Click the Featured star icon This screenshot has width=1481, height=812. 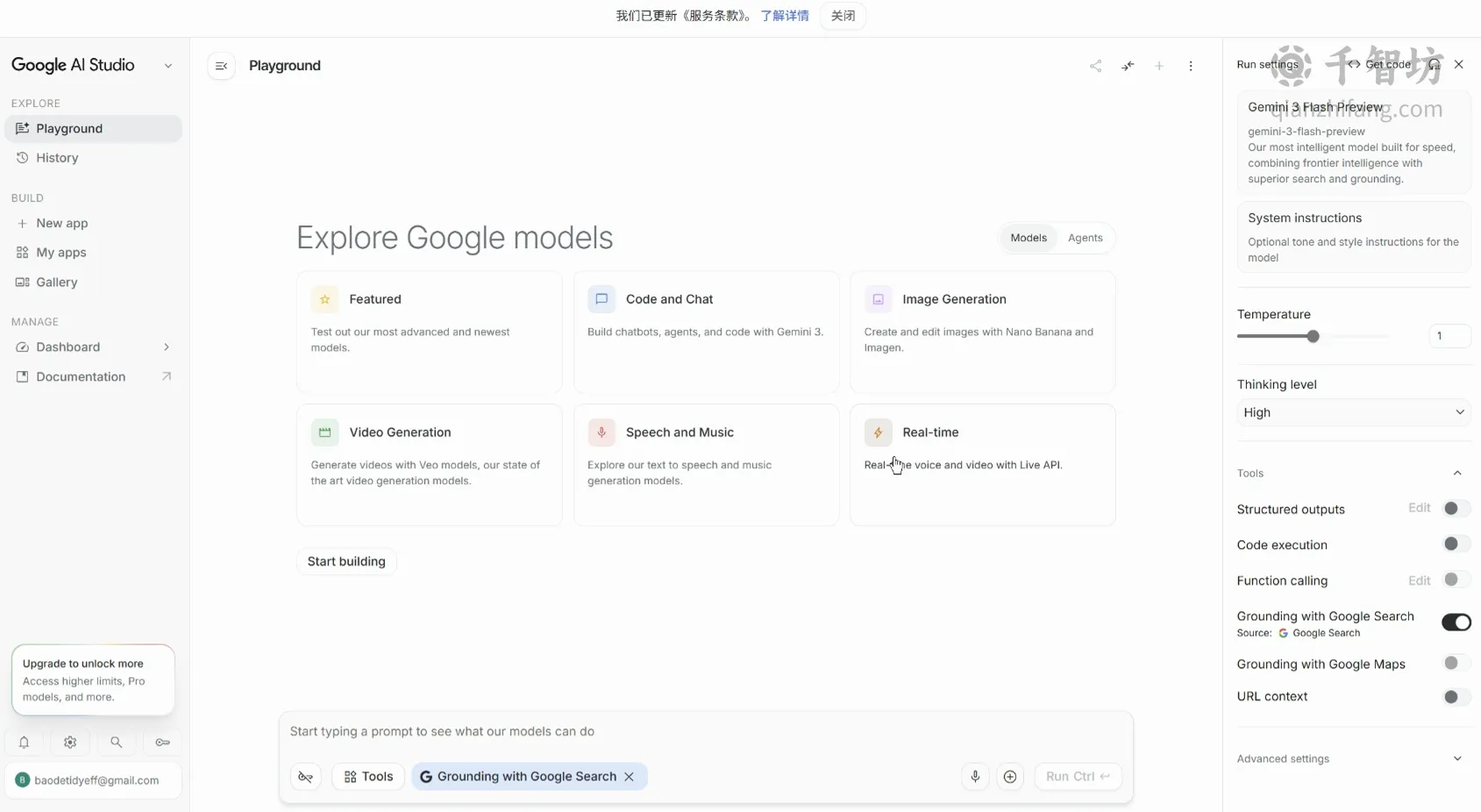[x=324, y=299]
